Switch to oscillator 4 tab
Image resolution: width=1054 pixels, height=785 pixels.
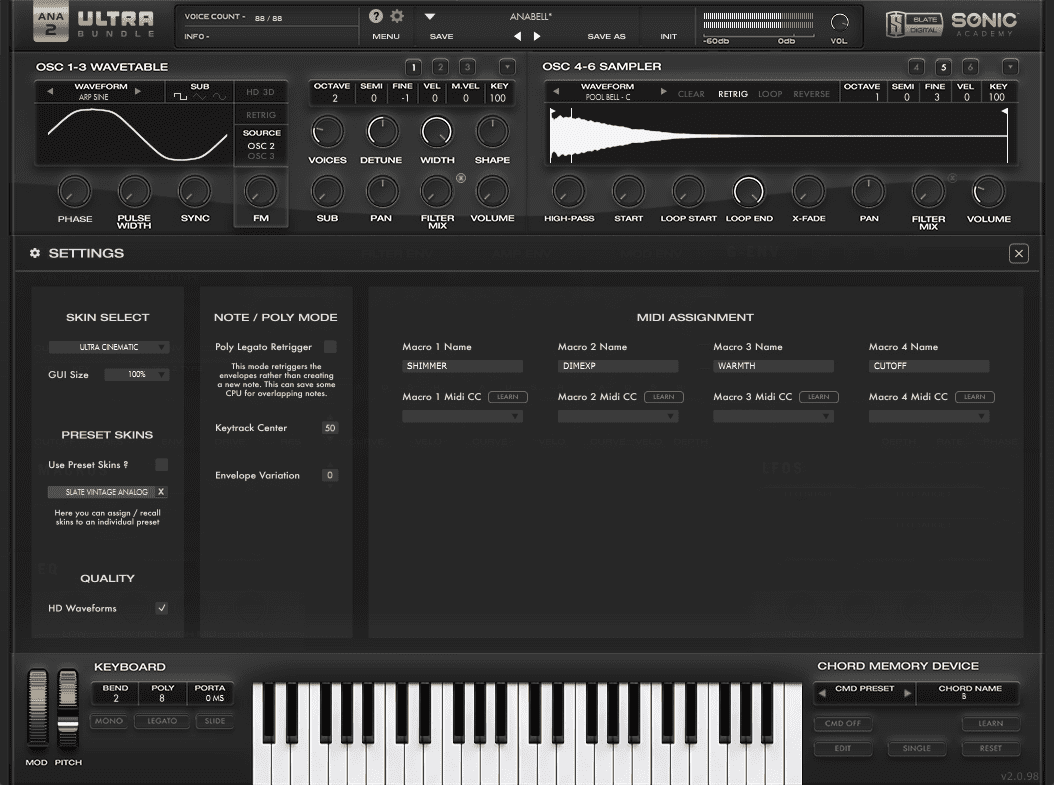pyautogui.click(x=916, y=67)
